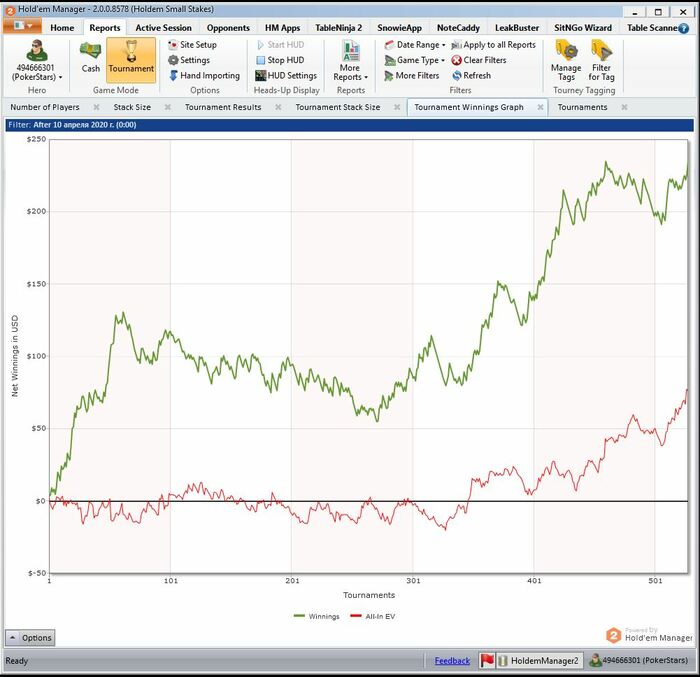700x677 pixels.
Task: Clear Filters with red X icon
Action: 479,60
